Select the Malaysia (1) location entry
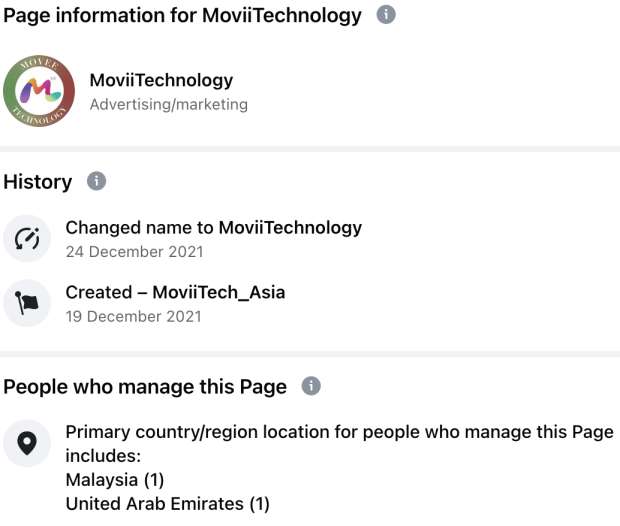 pos(115,480)
